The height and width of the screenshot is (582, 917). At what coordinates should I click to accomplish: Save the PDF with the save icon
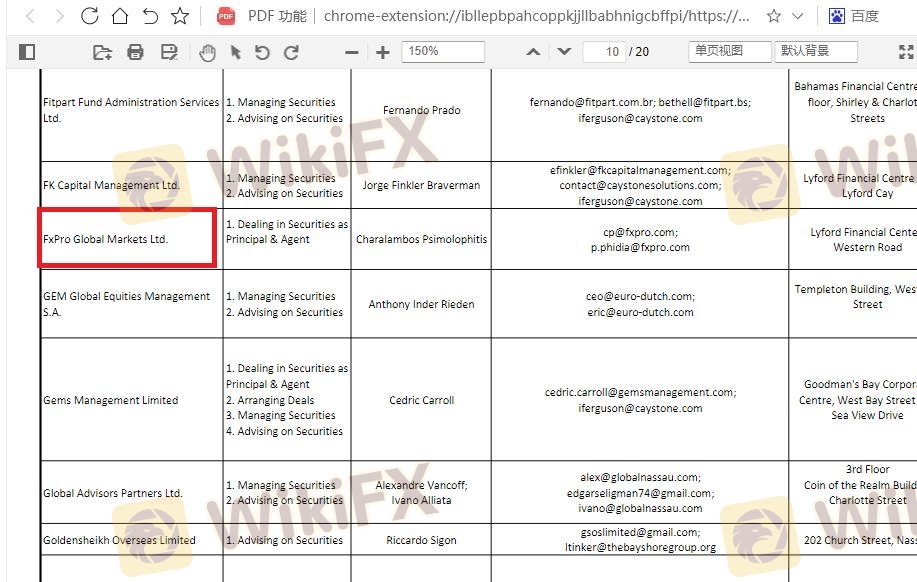click(169, 52)
